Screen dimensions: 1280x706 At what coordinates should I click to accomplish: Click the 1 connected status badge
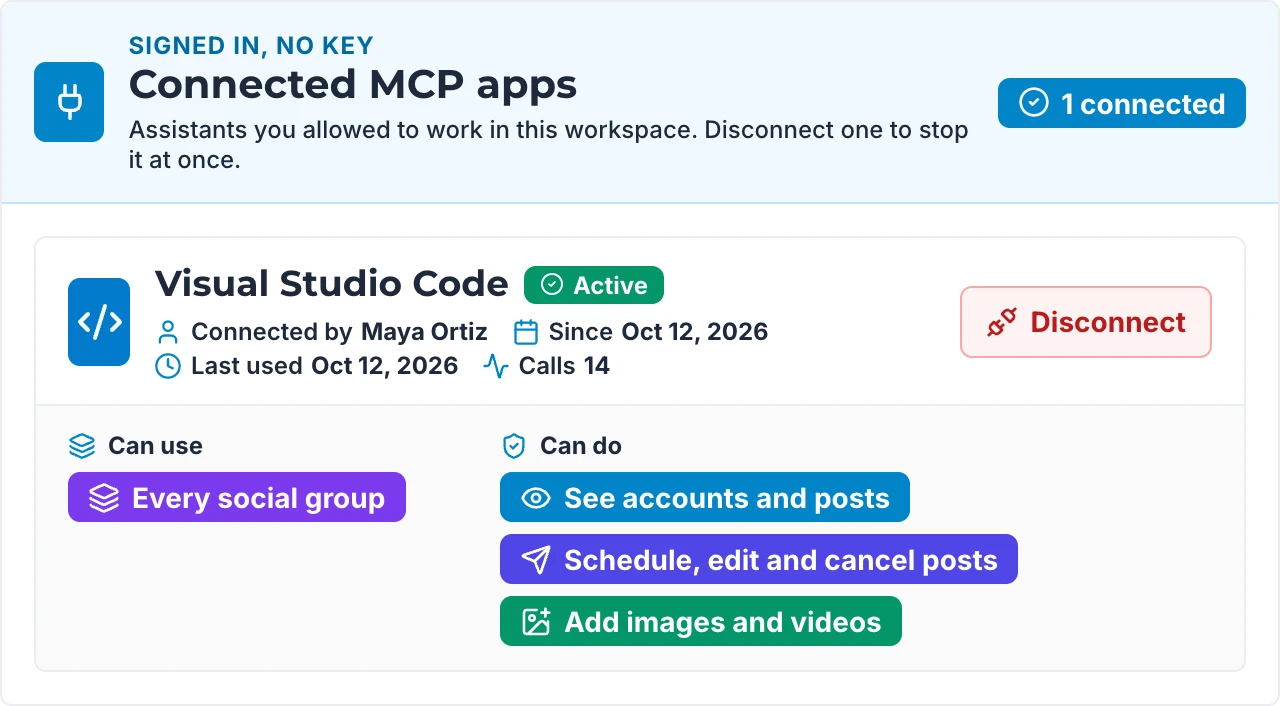click(1121, 103)
